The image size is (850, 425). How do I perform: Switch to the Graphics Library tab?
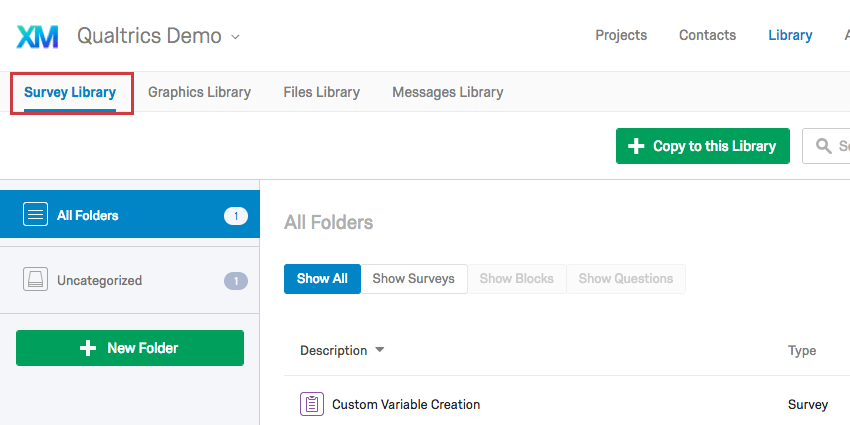click(x=199, y=92)
